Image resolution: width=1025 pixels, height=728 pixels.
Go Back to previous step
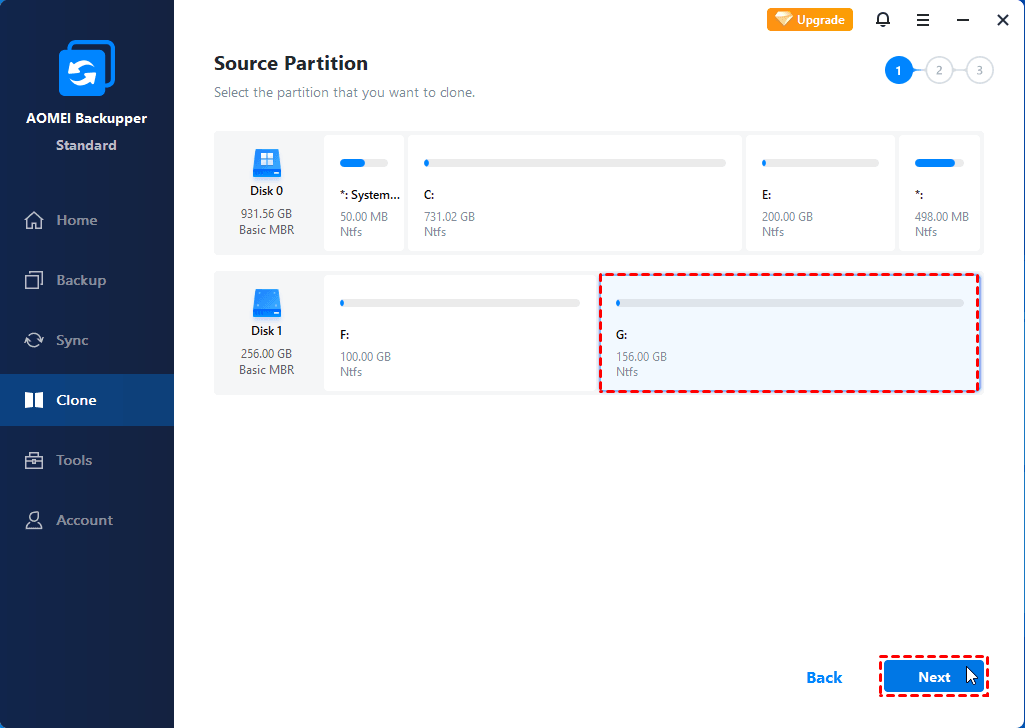click(x=824, y=677)
